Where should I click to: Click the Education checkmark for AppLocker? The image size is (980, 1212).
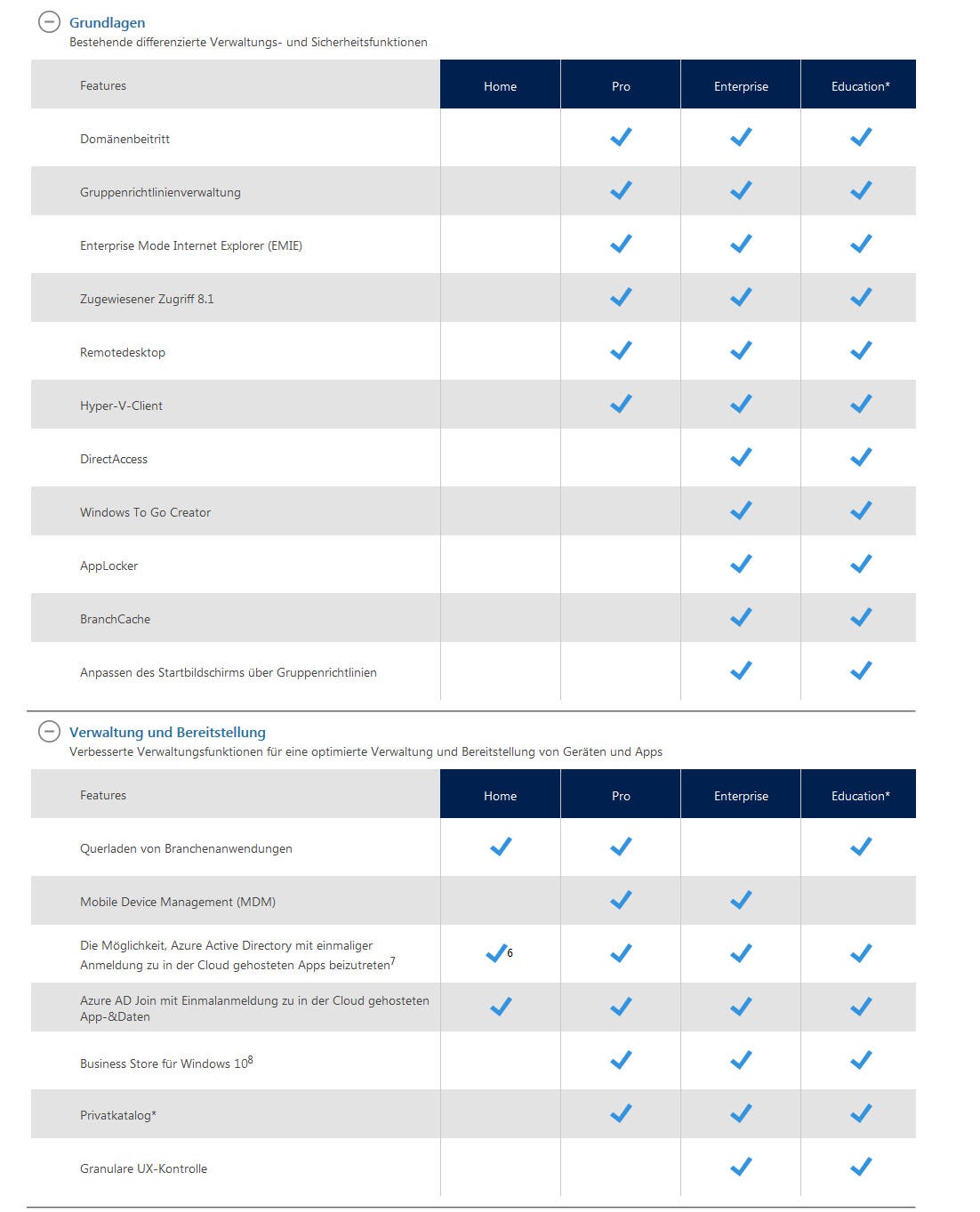(859, 564)
